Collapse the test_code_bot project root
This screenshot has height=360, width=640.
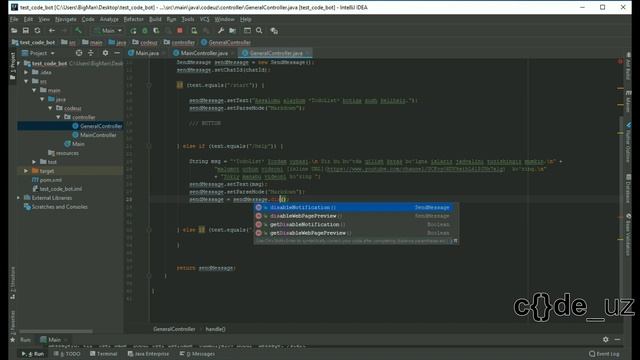coord(19,63)
